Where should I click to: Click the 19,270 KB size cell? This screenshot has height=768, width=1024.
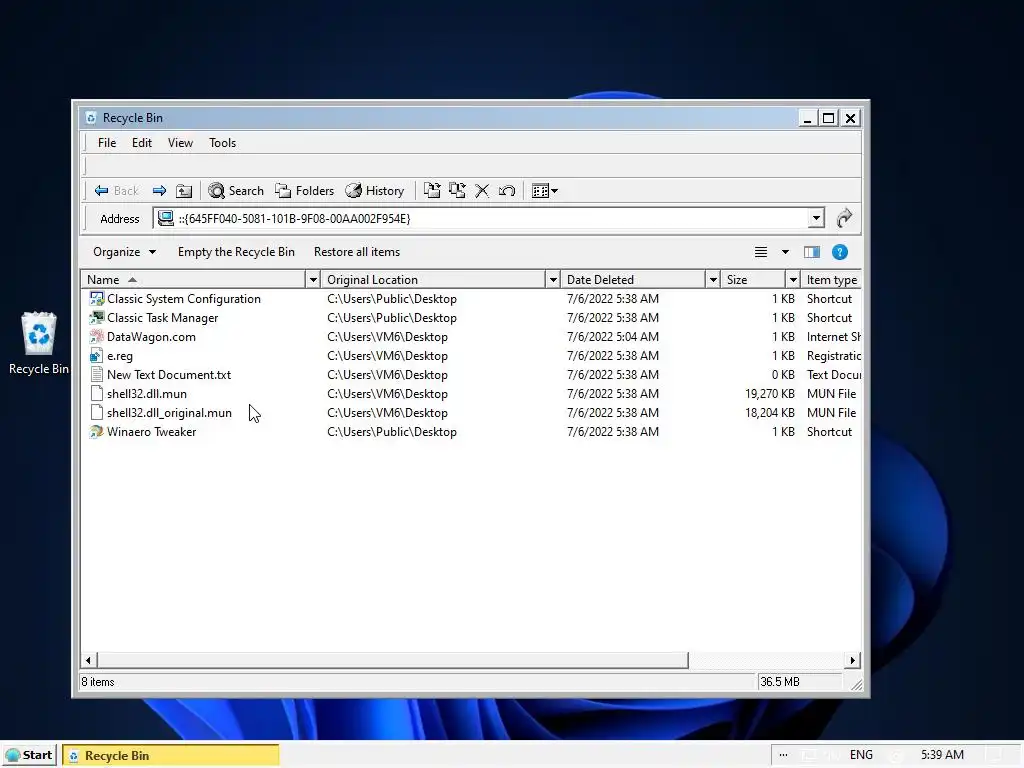tap(769, 394)
